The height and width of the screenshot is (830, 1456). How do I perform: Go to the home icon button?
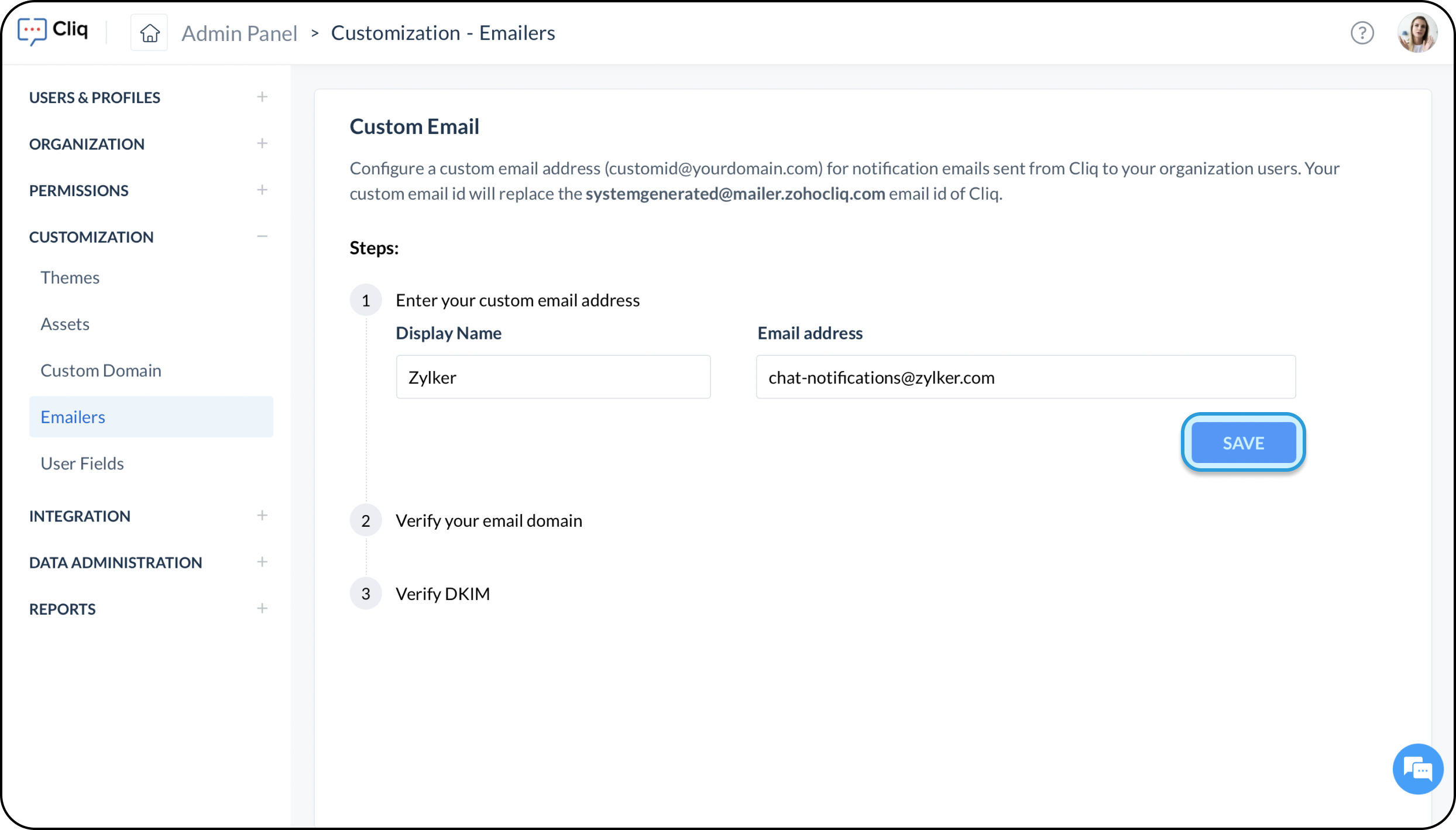click(149, 33)
